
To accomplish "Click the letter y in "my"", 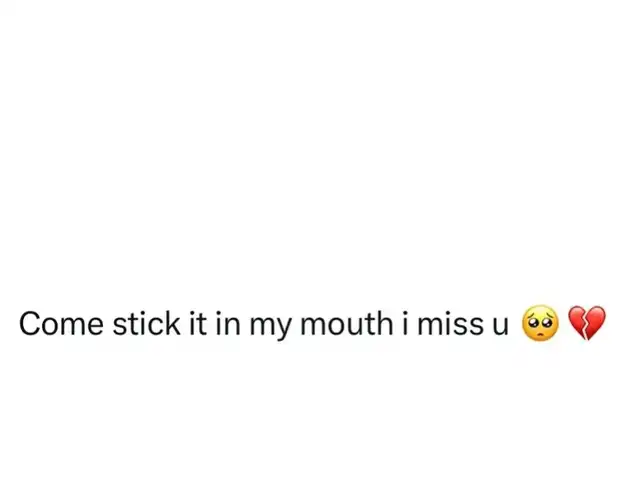I will (283, 330).
